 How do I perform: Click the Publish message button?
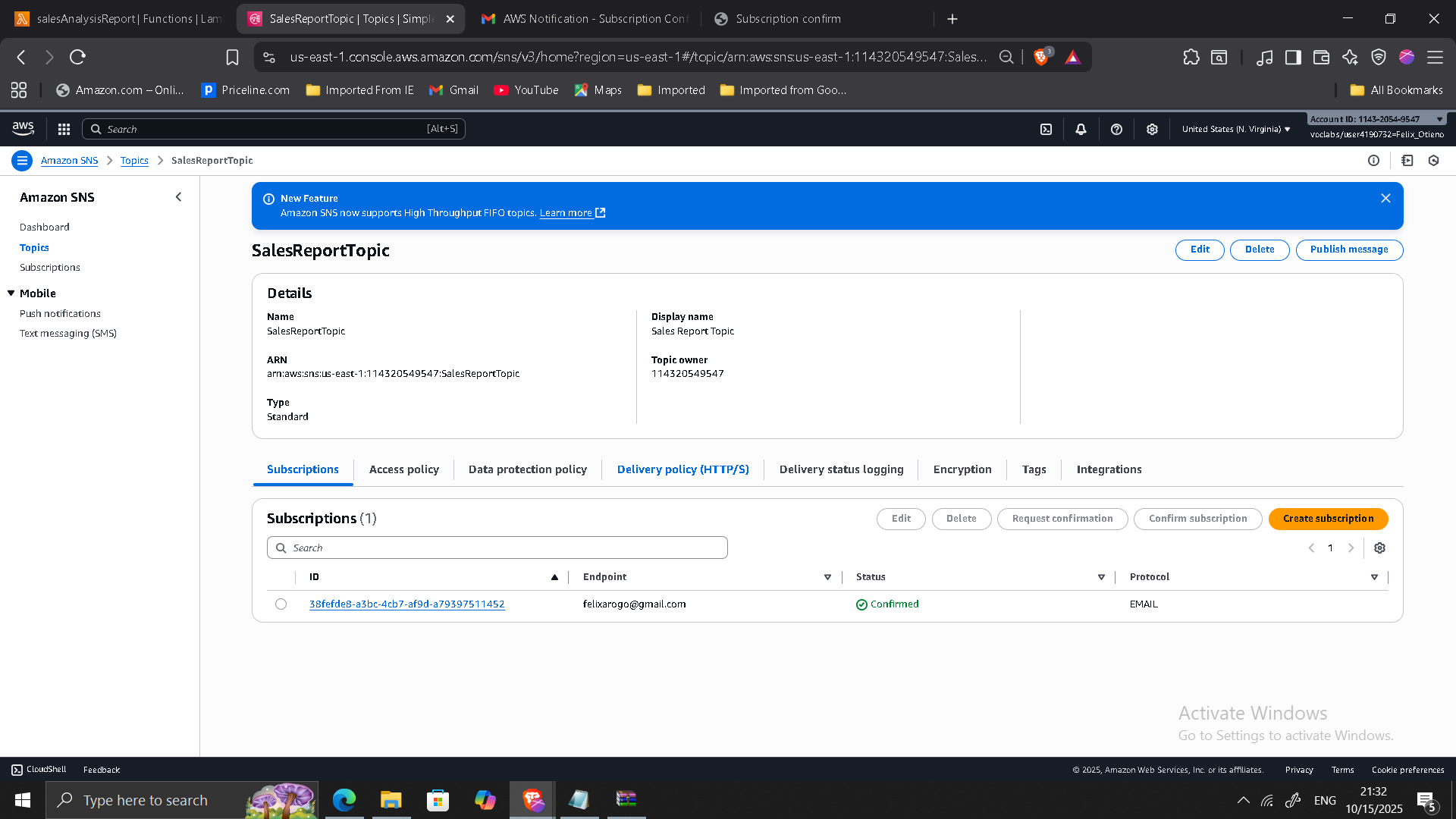(1348, 249)
